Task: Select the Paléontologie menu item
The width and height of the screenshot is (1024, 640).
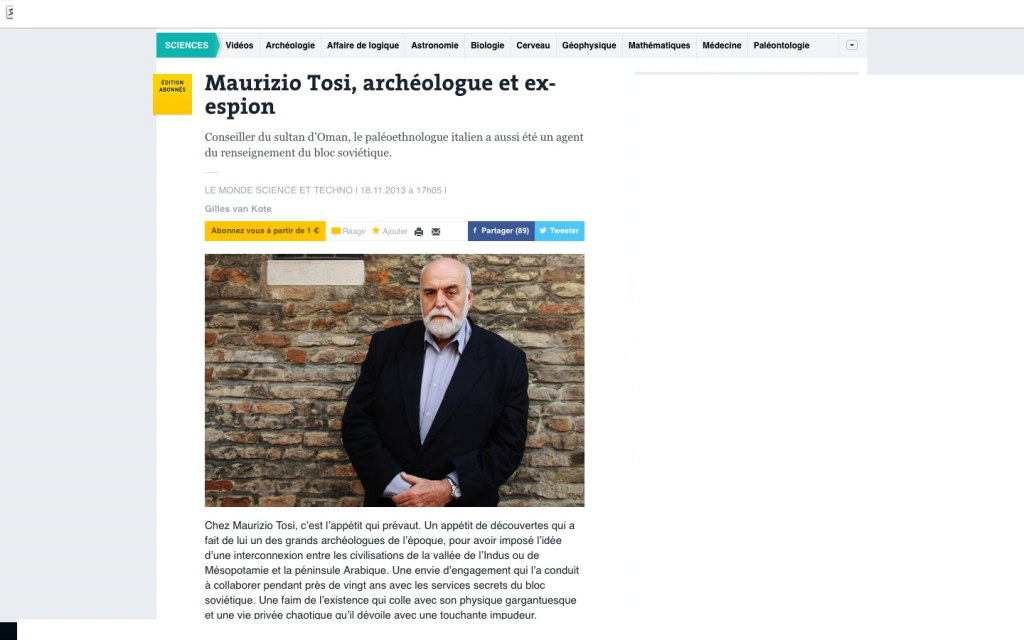Action: pos(781,45)
